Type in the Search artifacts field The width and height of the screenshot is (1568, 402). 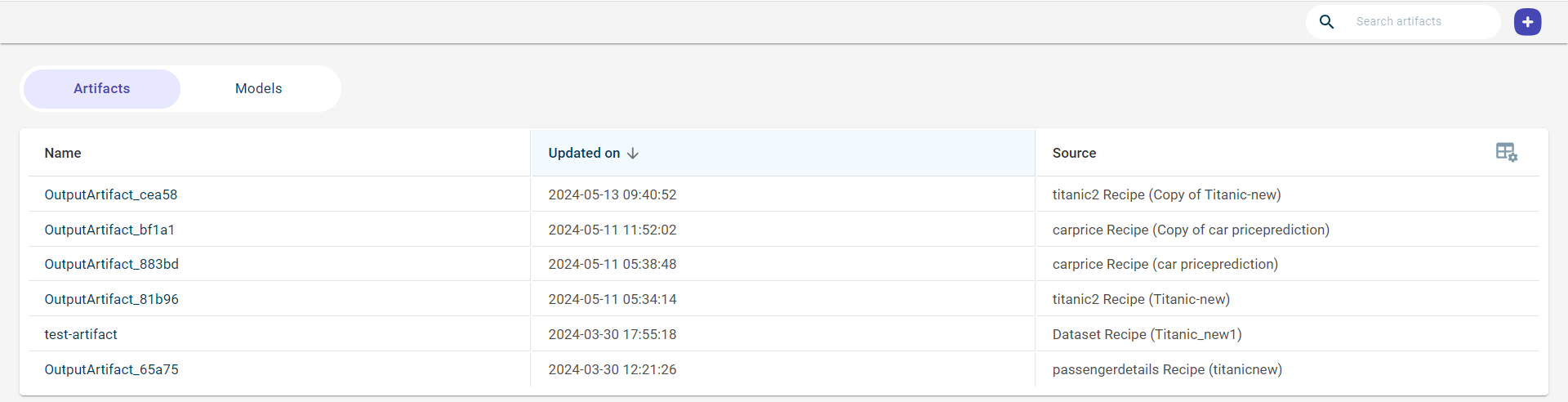point(1421,22)
